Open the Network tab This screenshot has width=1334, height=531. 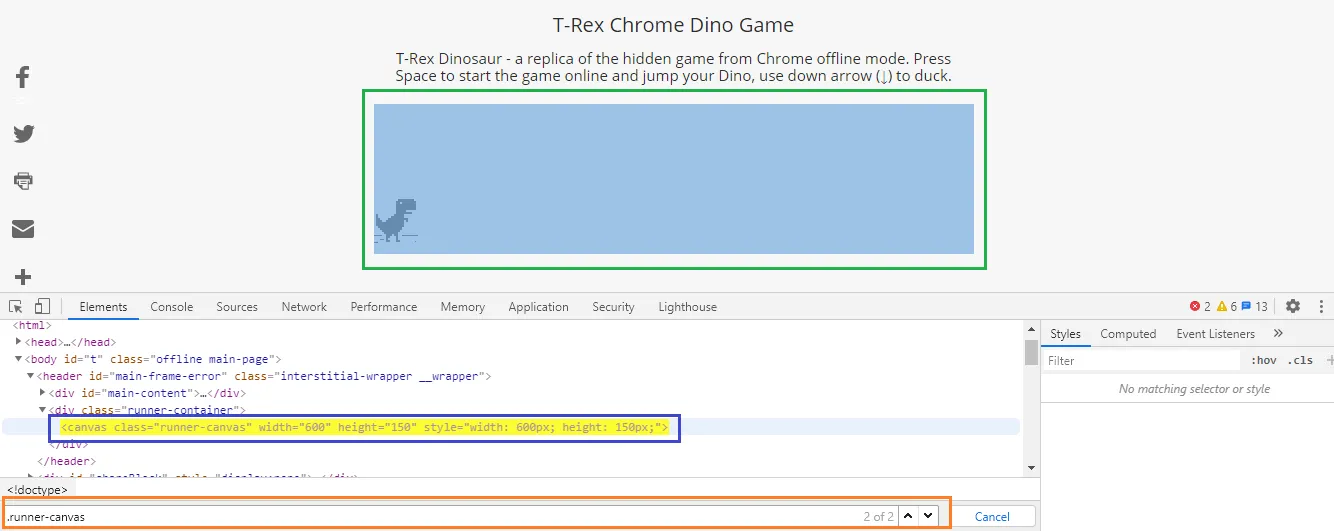pos(304,307)
